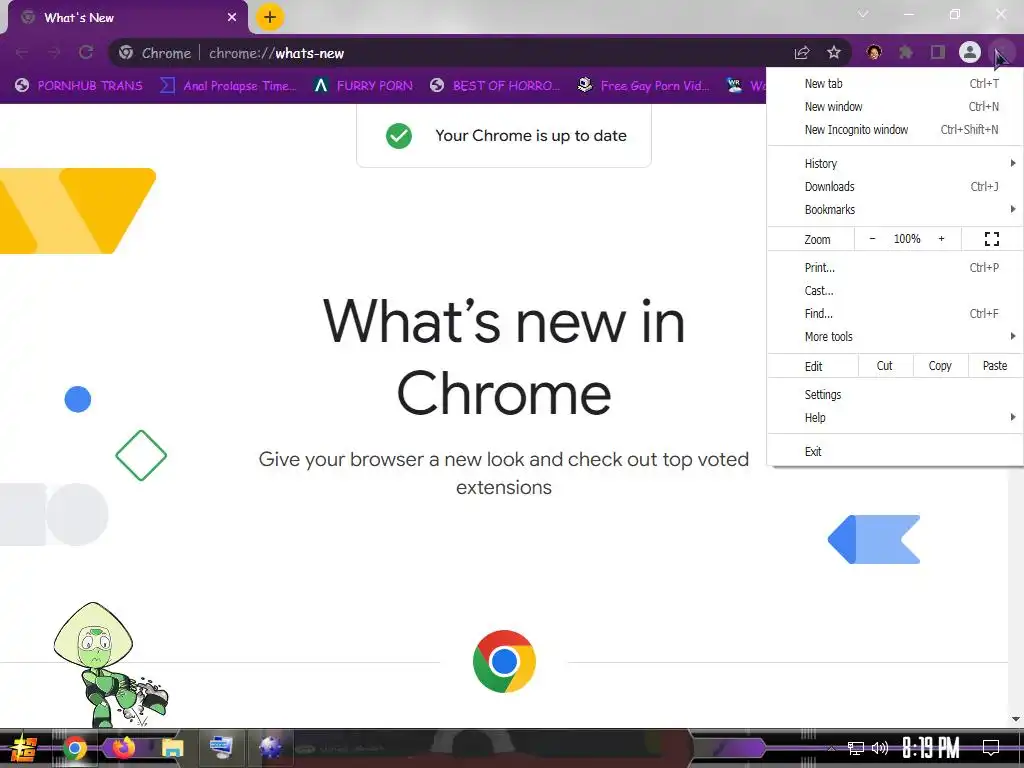Click the address bar showing chrome://whats-new
The width and height of the screenshot is (1024, 768).
pos(479,53)
